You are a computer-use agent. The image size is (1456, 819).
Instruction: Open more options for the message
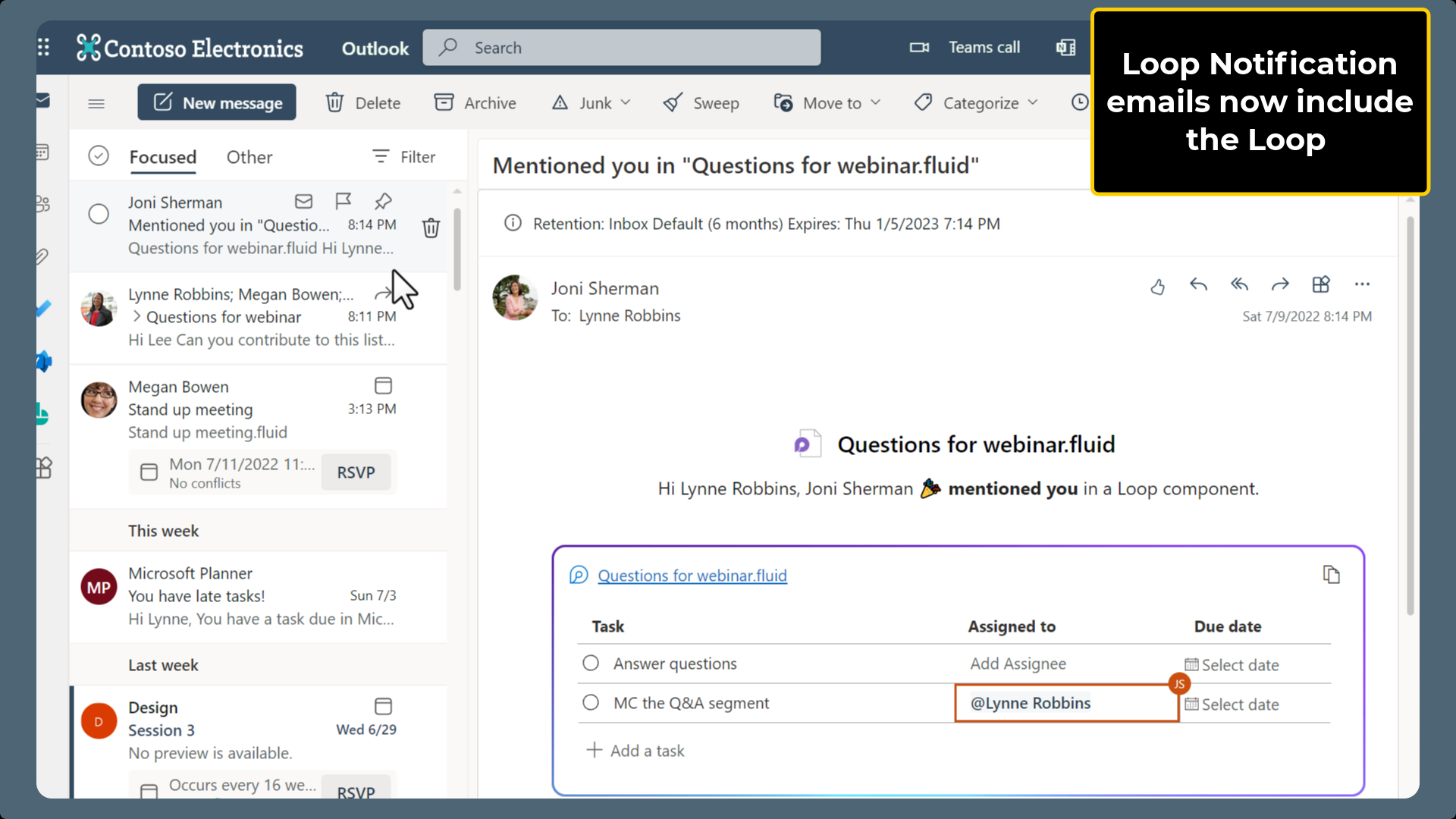pos(1362,284)
